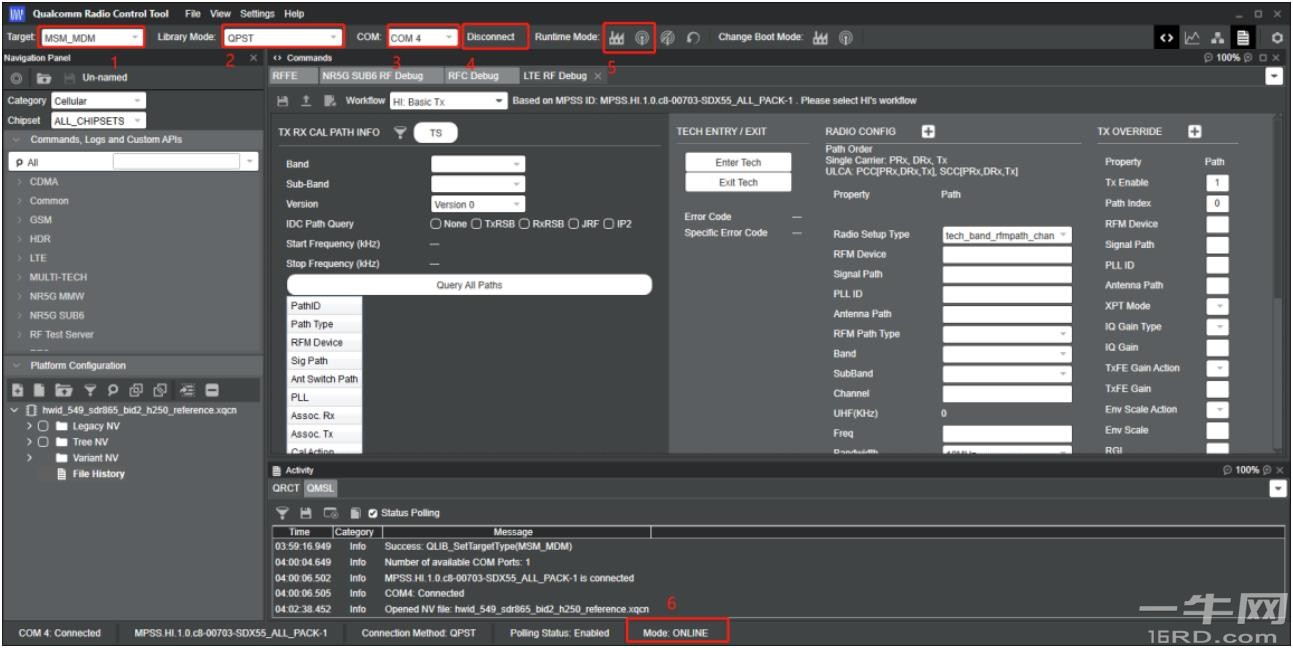Click the search icon in Platform Configuration toolbar
The height and width of the screenshot is (648, 1293).
[x=113, y=390]
